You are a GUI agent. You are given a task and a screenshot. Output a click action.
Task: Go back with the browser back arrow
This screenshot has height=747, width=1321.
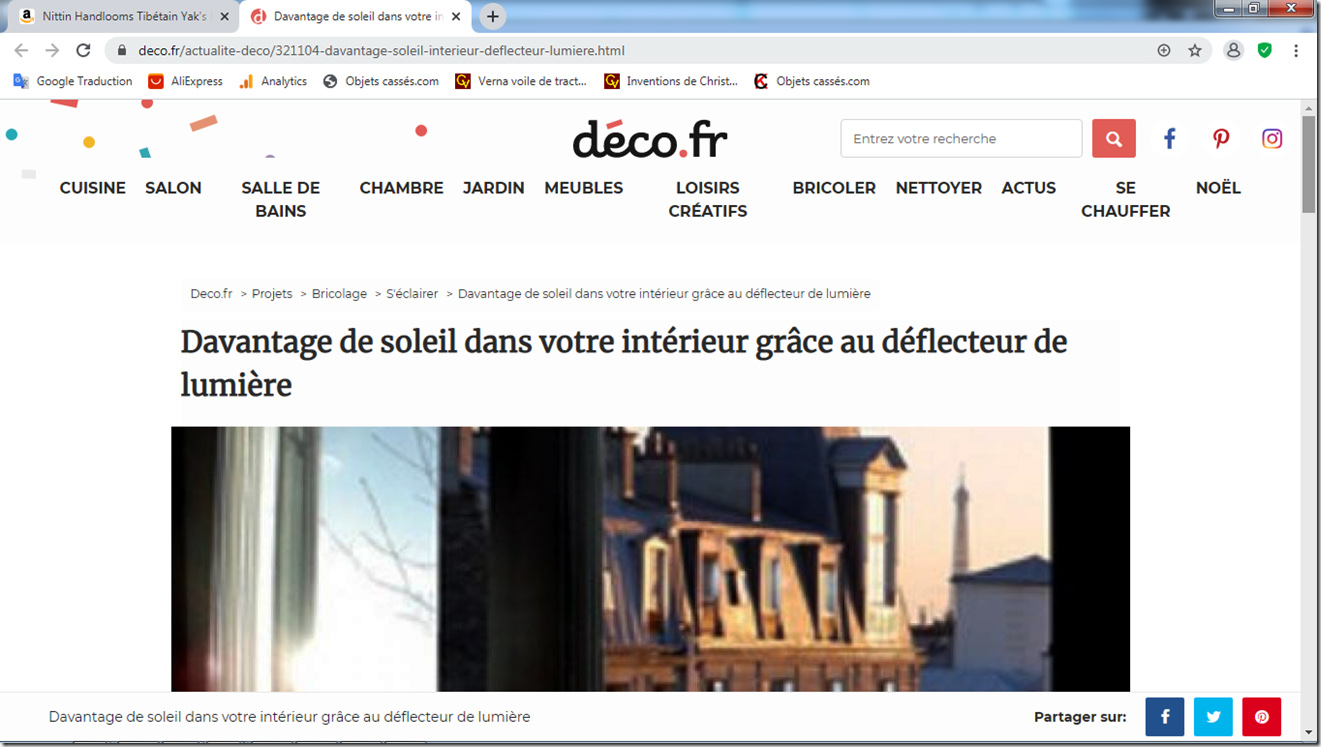click(x=21, y=50)
